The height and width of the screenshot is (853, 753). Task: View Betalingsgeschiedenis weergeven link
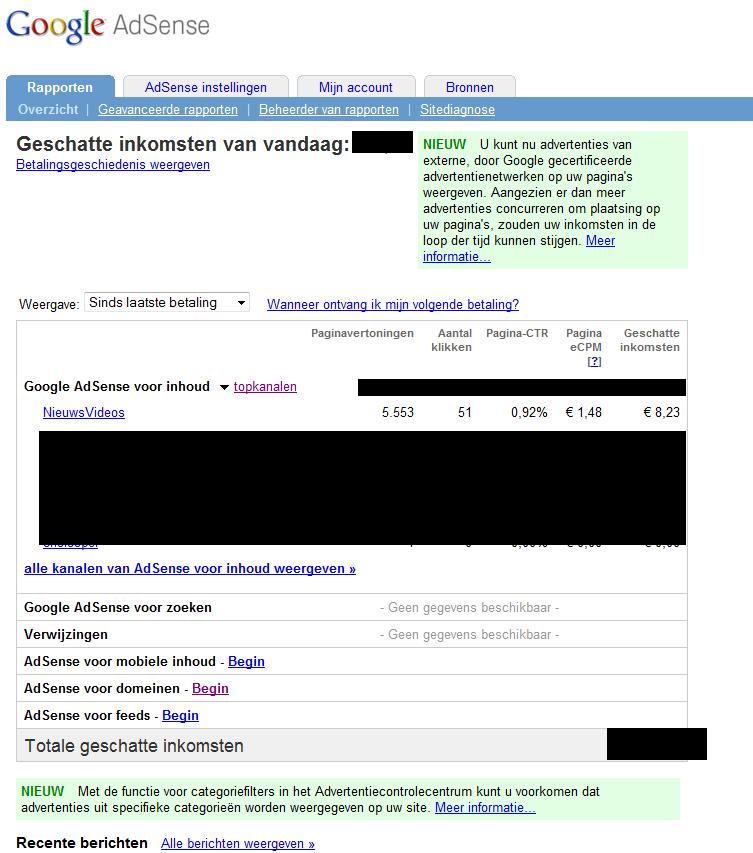(x=113, y=164)
